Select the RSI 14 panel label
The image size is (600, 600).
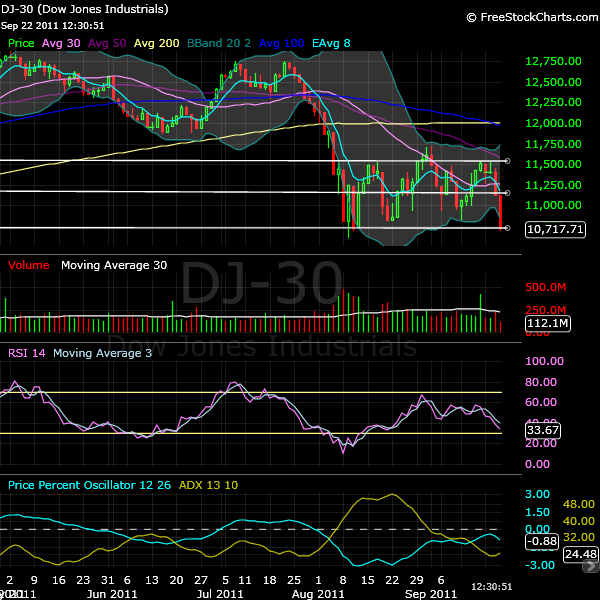tap(27, 353)
